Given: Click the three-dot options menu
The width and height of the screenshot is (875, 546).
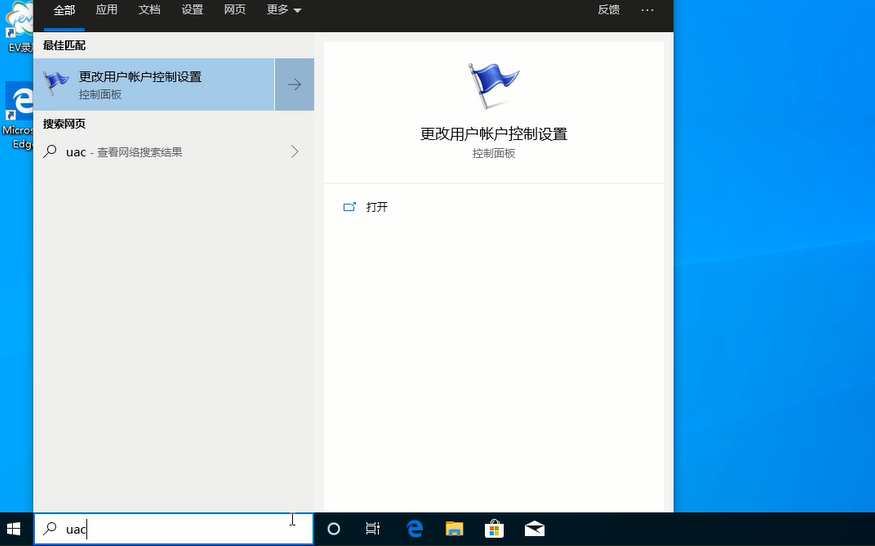Looking at the screenshot, I should coord(647,10).
